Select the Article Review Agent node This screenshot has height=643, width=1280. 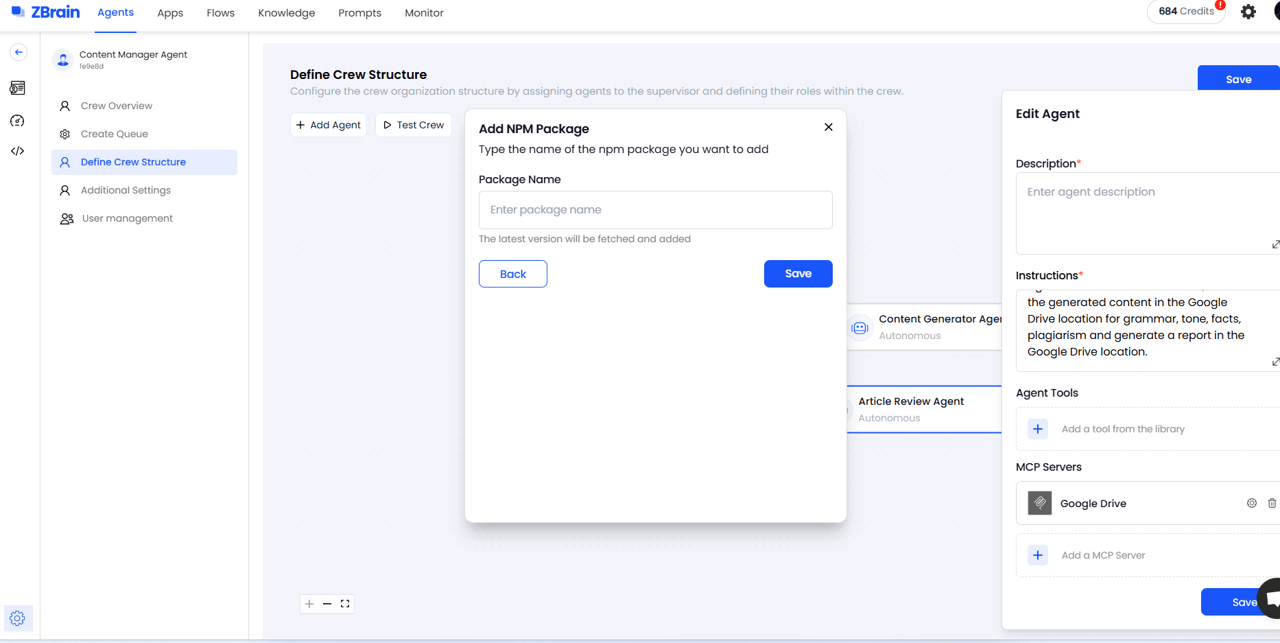pos(924,409)
